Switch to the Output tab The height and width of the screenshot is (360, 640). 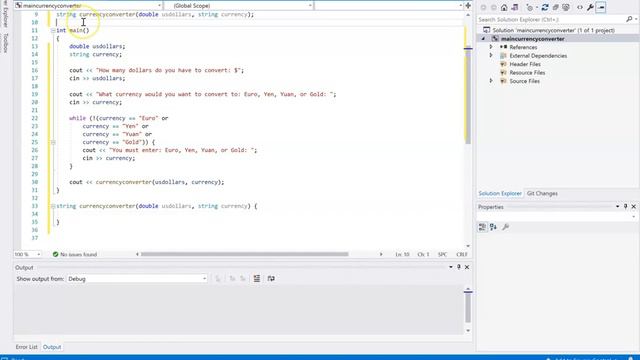[x=52, y=347]
